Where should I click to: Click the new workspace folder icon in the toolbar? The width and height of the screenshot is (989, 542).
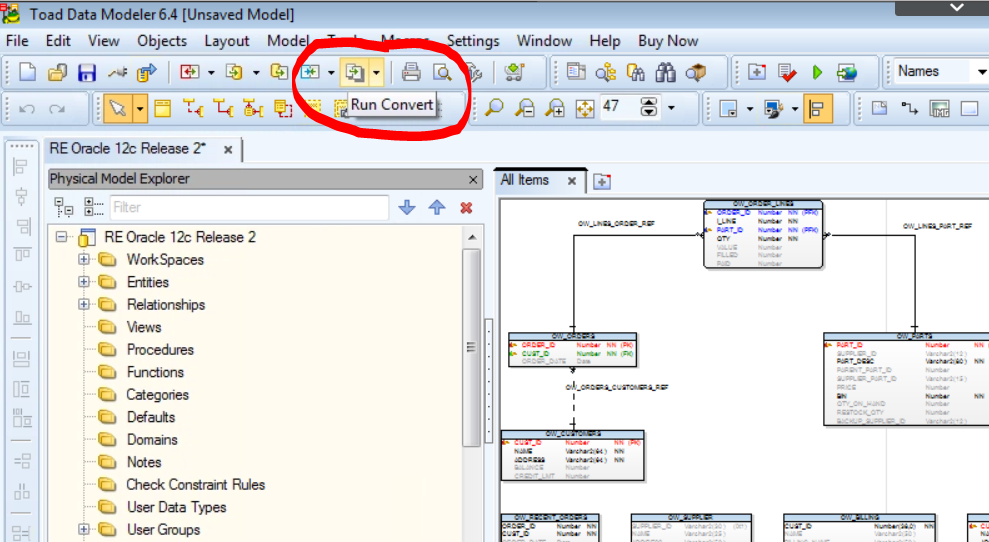(x=757, y=72)
